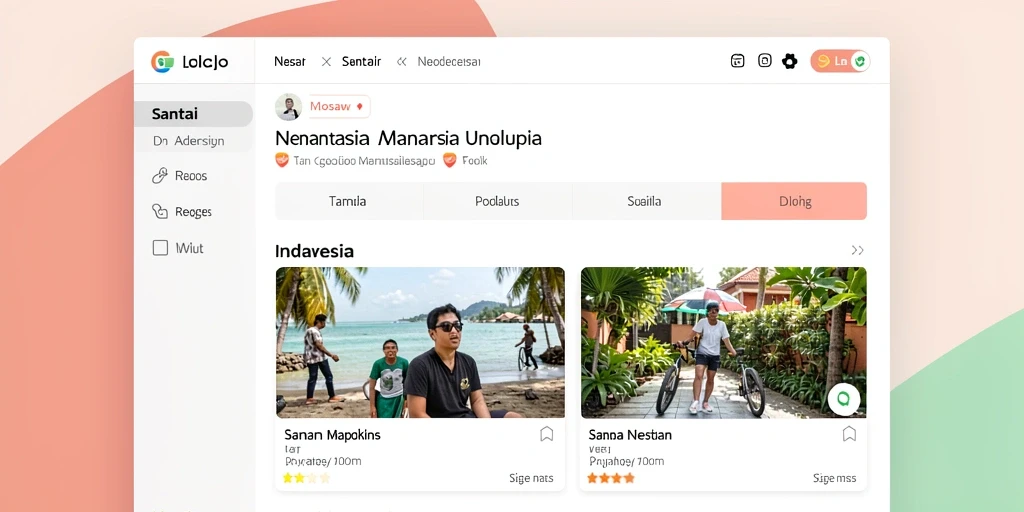
Task: Click the Reoges sidebar icon
Action: pos(159,211)
